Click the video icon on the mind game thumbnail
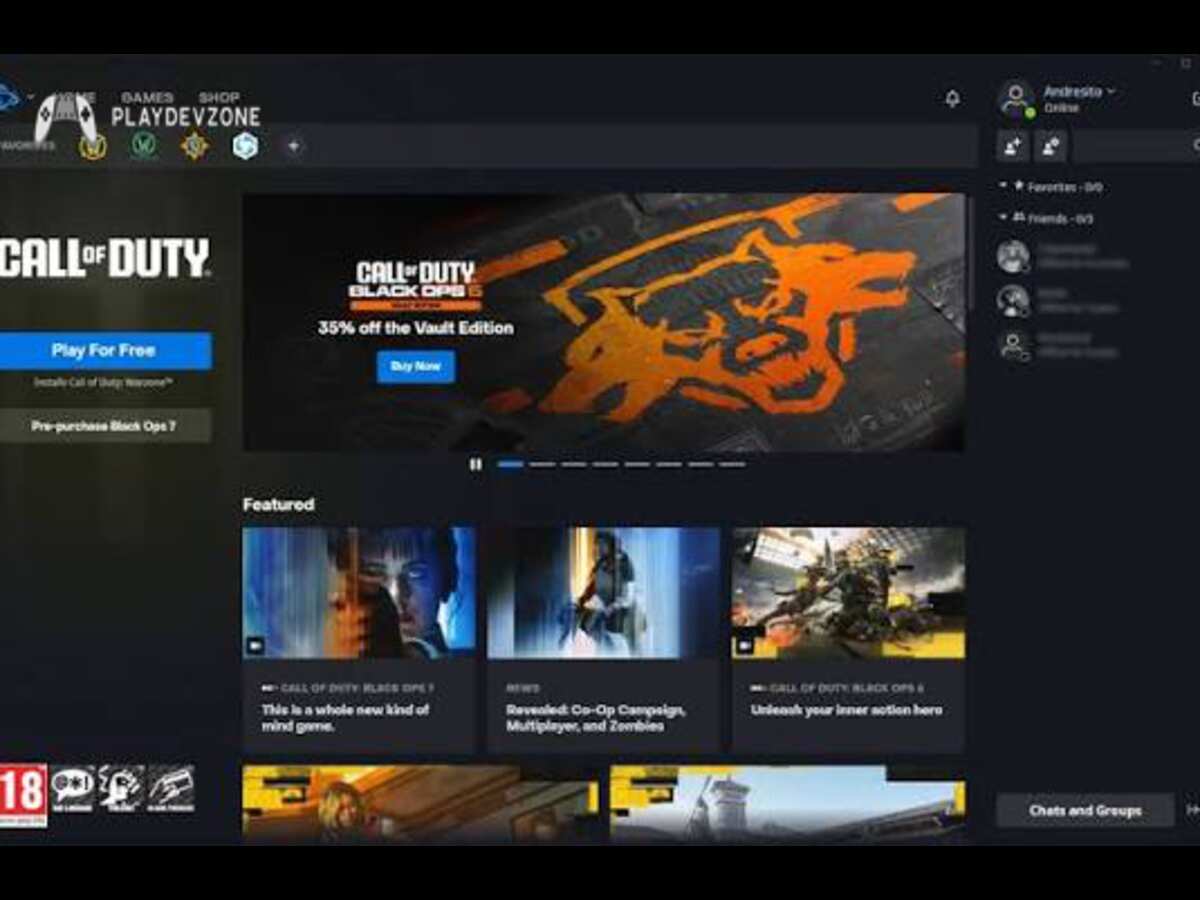 [x=255, y=645]
